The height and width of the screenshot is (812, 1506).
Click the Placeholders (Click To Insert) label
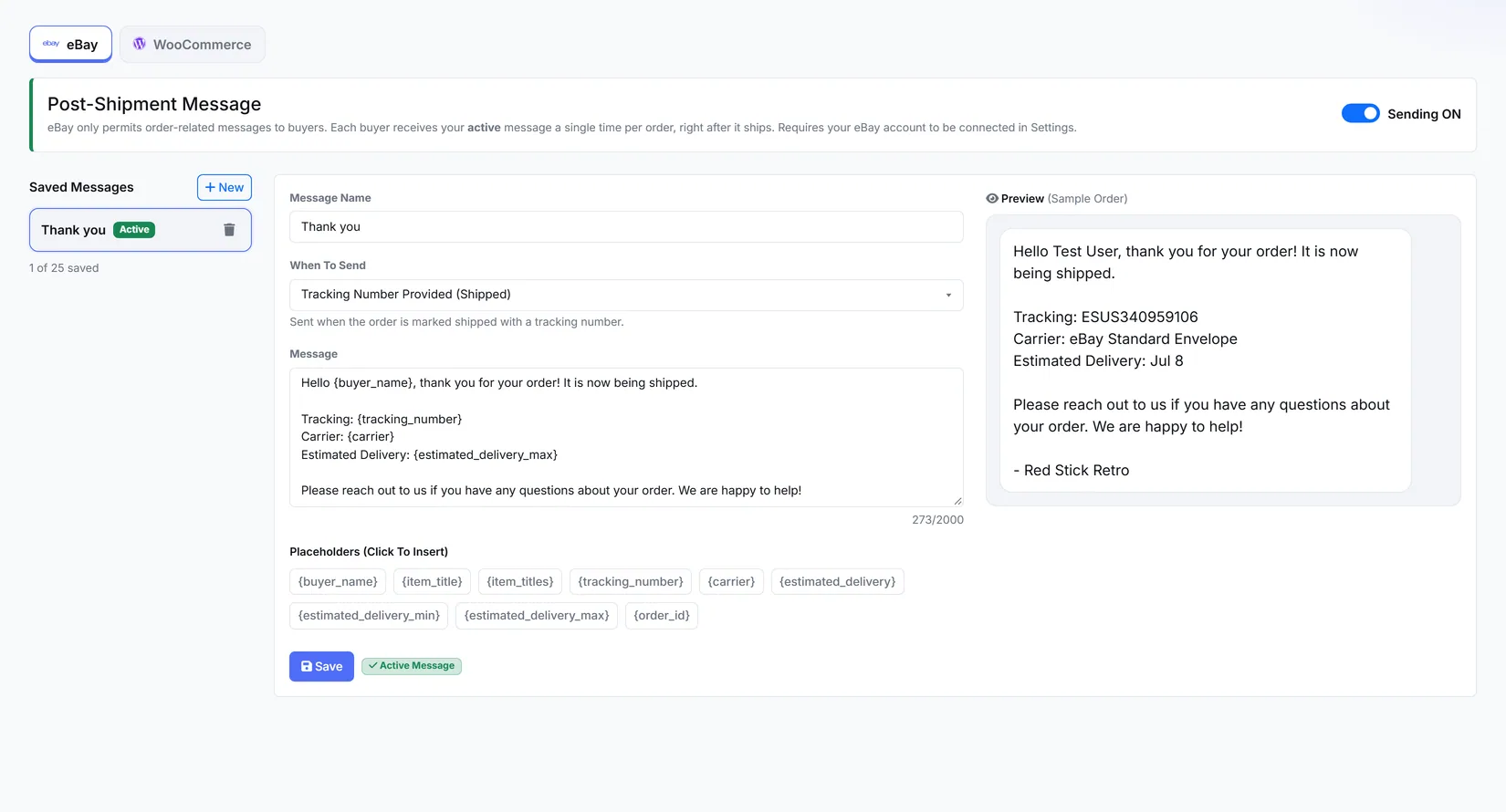(369, 552)
